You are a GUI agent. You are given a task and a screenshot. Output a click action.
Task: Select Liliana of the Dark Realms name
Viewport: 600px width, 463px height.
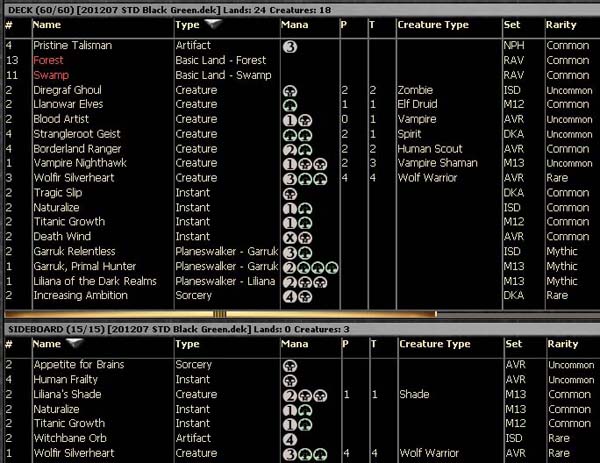95,281
